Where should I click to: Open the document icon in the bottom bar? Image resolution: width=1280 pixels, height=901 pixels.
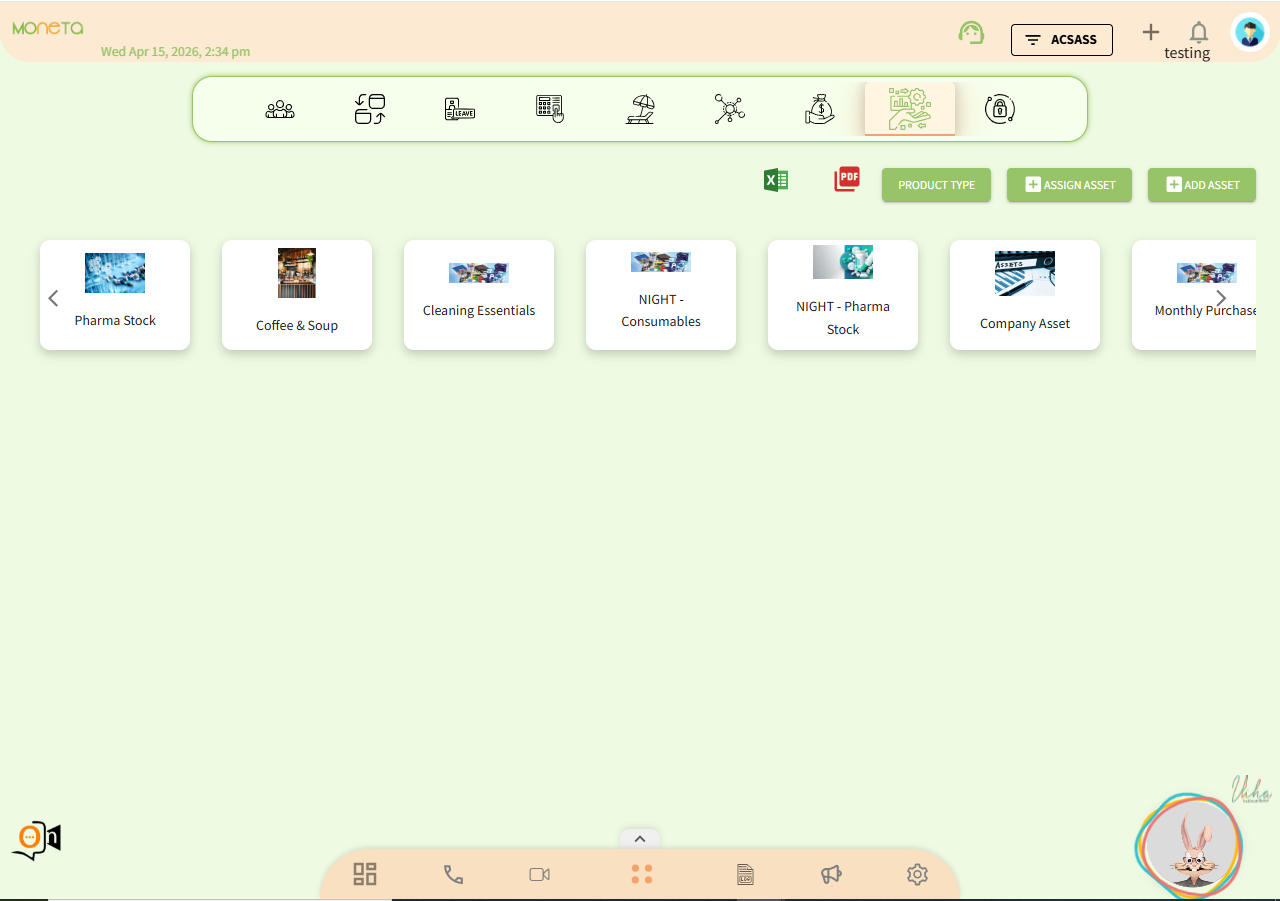coord(745,875)
